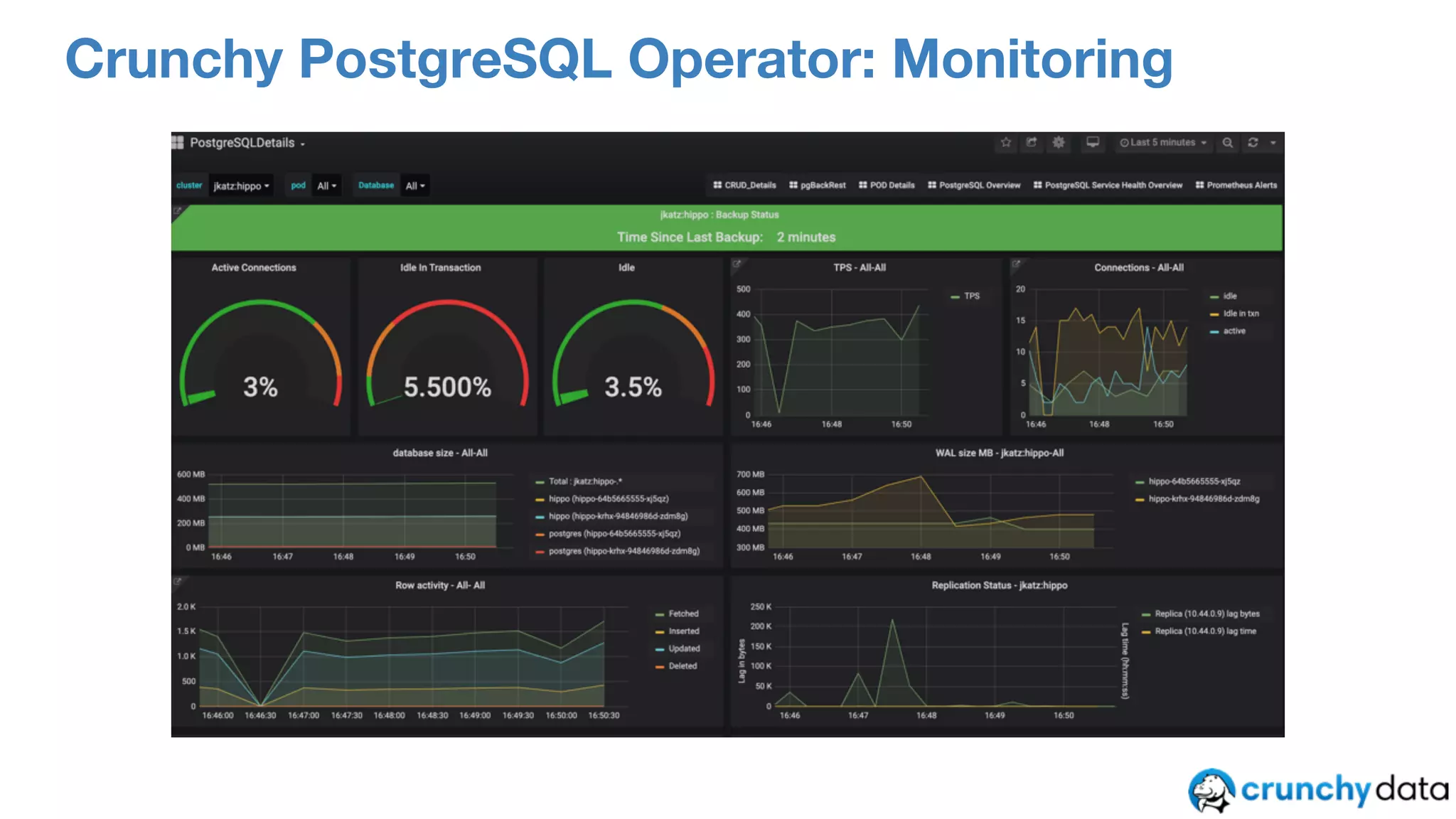Click the 3.5% Idle gauge
This screenshot has width=1456, height=819.
pyautogui.click(x=633, y=354)
